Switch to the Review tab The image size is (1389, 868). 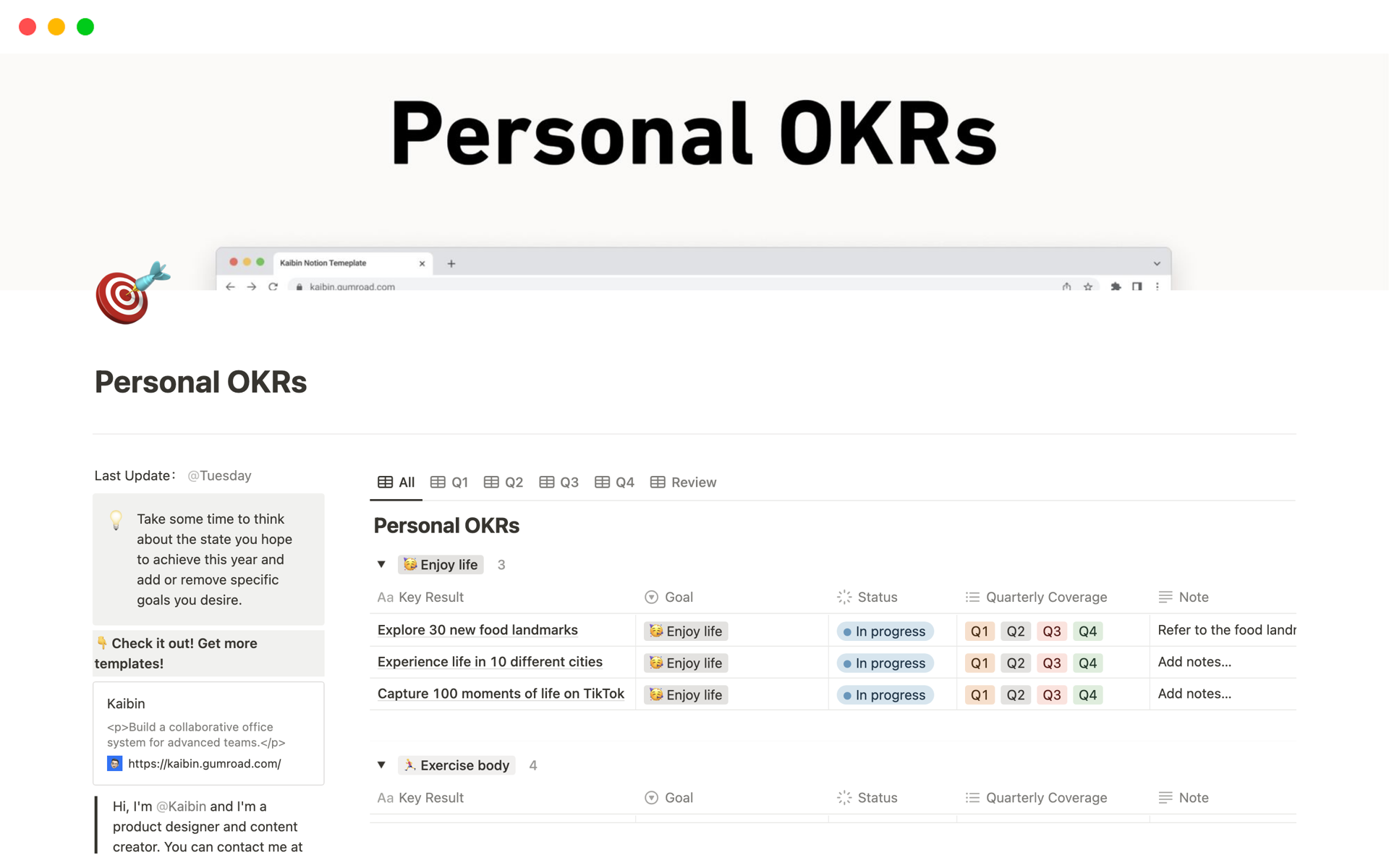(x=693, y=482)
